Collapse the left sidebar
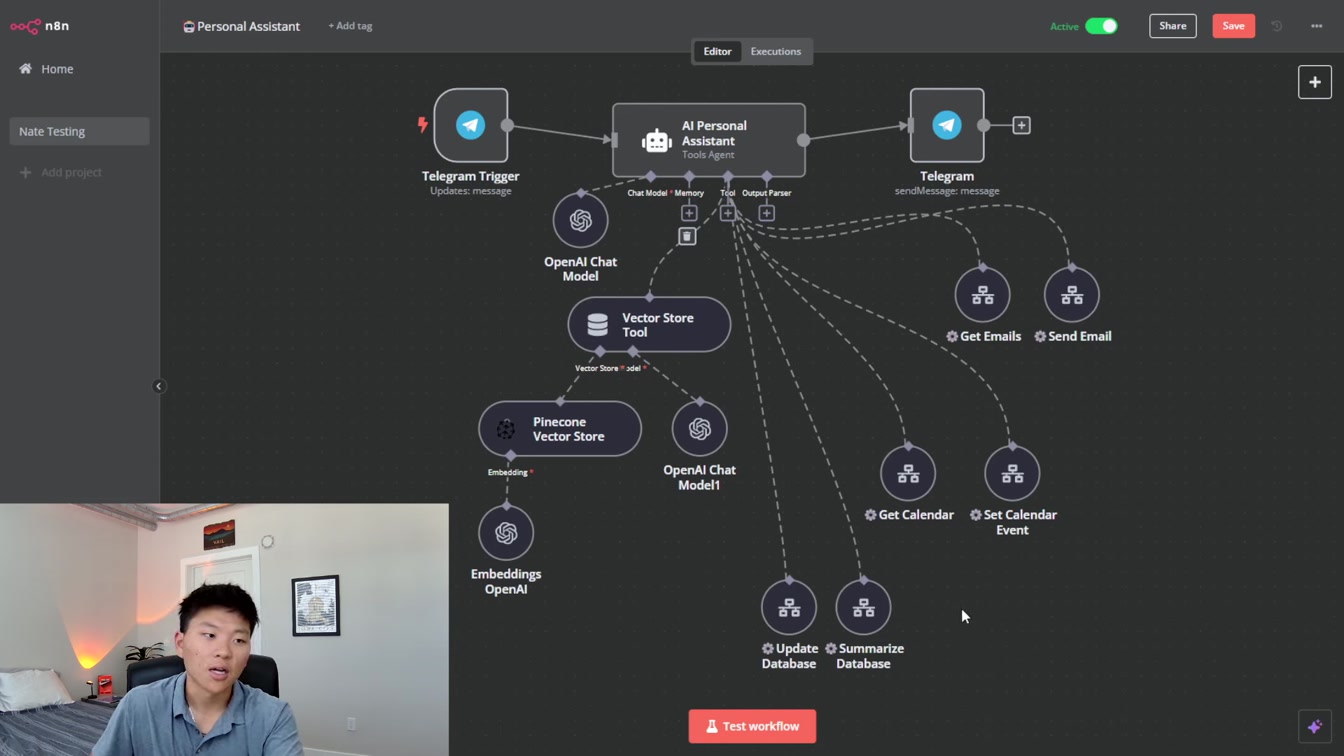1344x756 pixels. coord(159,386)
